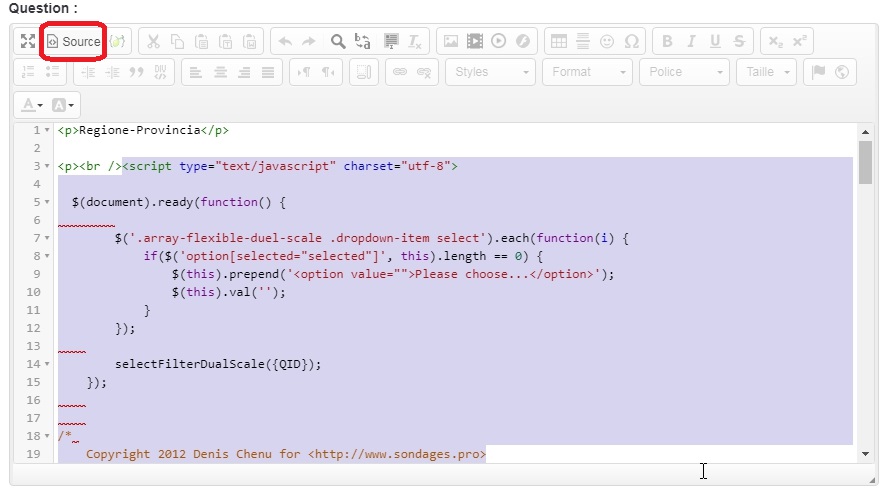Click Paste as plain text icon
893x495 pixels.
(x=226, y=41)
